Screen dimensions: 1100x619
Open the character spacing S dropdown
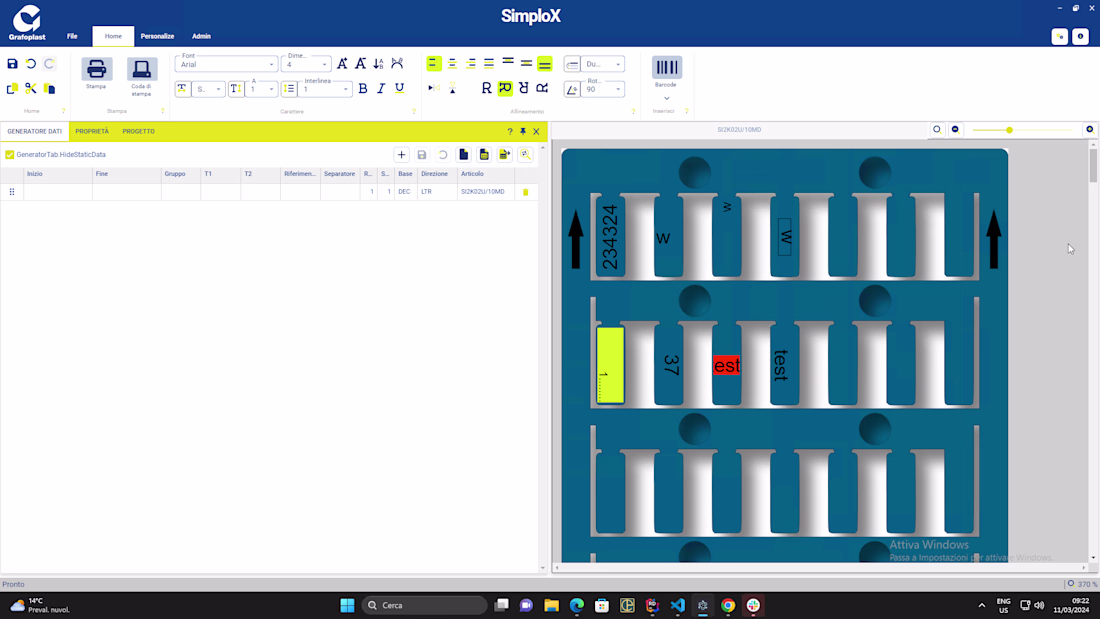pos(208,89)
